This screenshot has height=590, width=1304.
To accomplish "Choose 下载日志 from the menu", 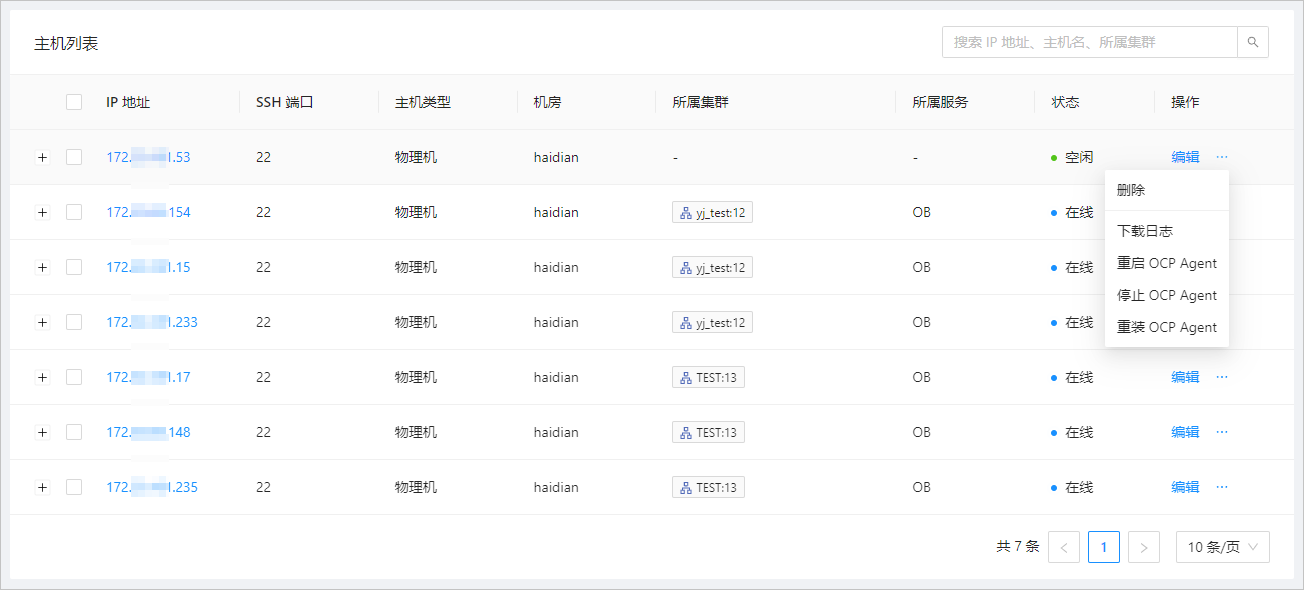I will tap(1167, 231).
